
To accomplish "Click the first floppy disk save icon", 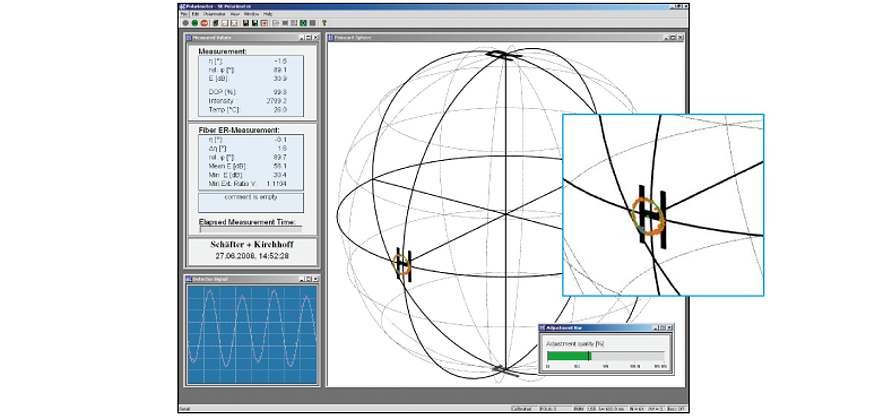I will pyautogui.click(x=246, y=23).
